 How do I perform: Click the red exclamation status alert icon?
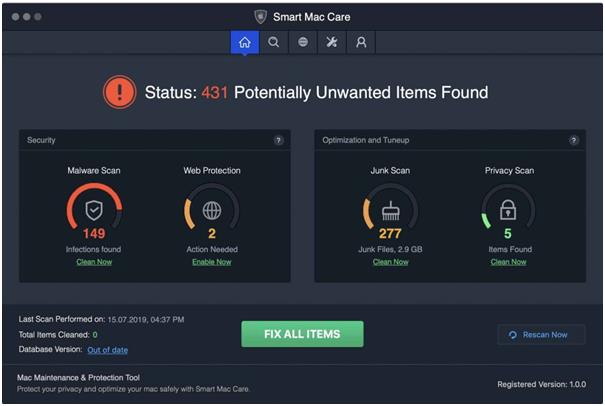120,92
